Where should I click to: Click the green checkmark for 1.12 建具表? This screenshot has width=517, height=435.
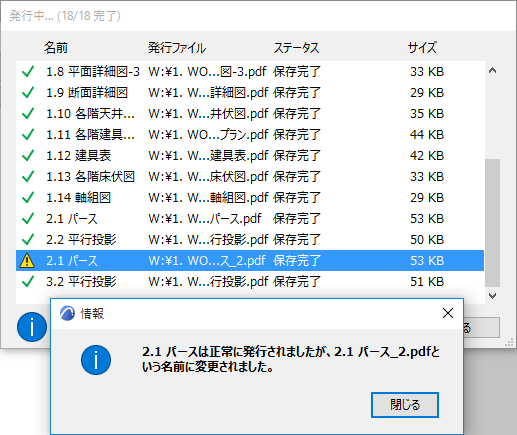(28, 155)
